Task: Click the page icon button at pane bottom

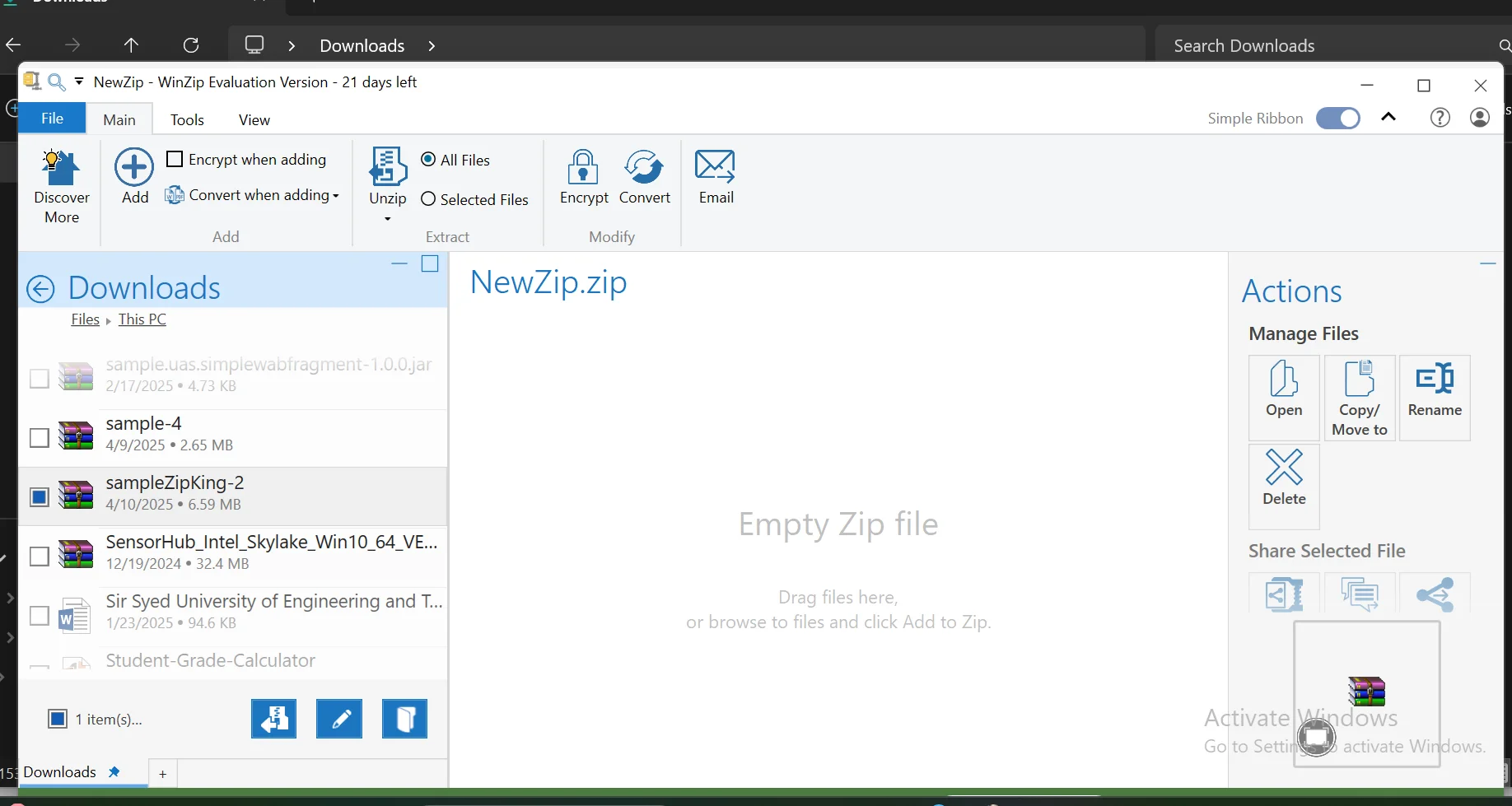Action: (x=405, y=720)
